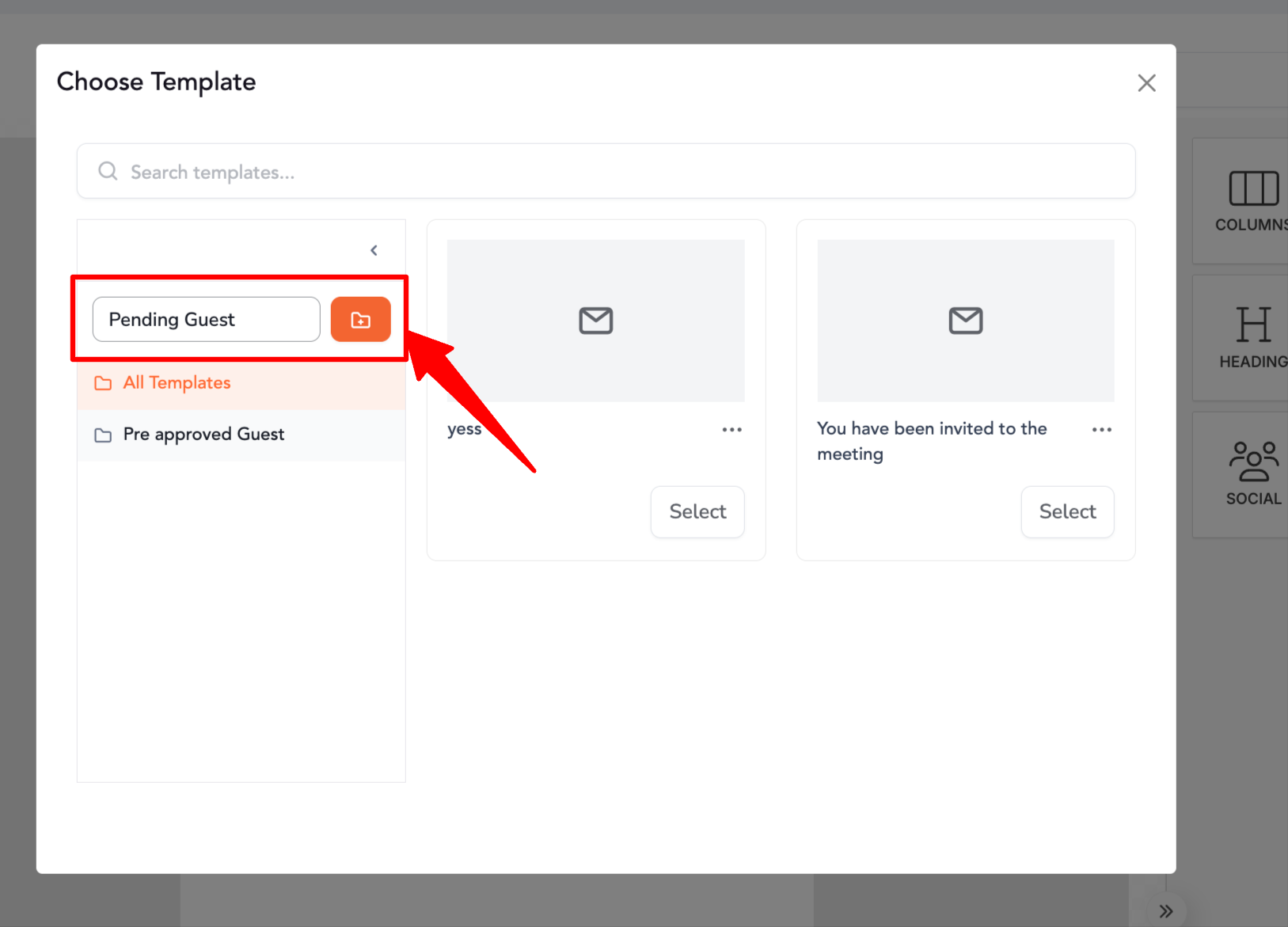Viewport: 1288px width, 927px height.
Task: Click the Pre approved Guest folder icon
Action: point(103,435)
